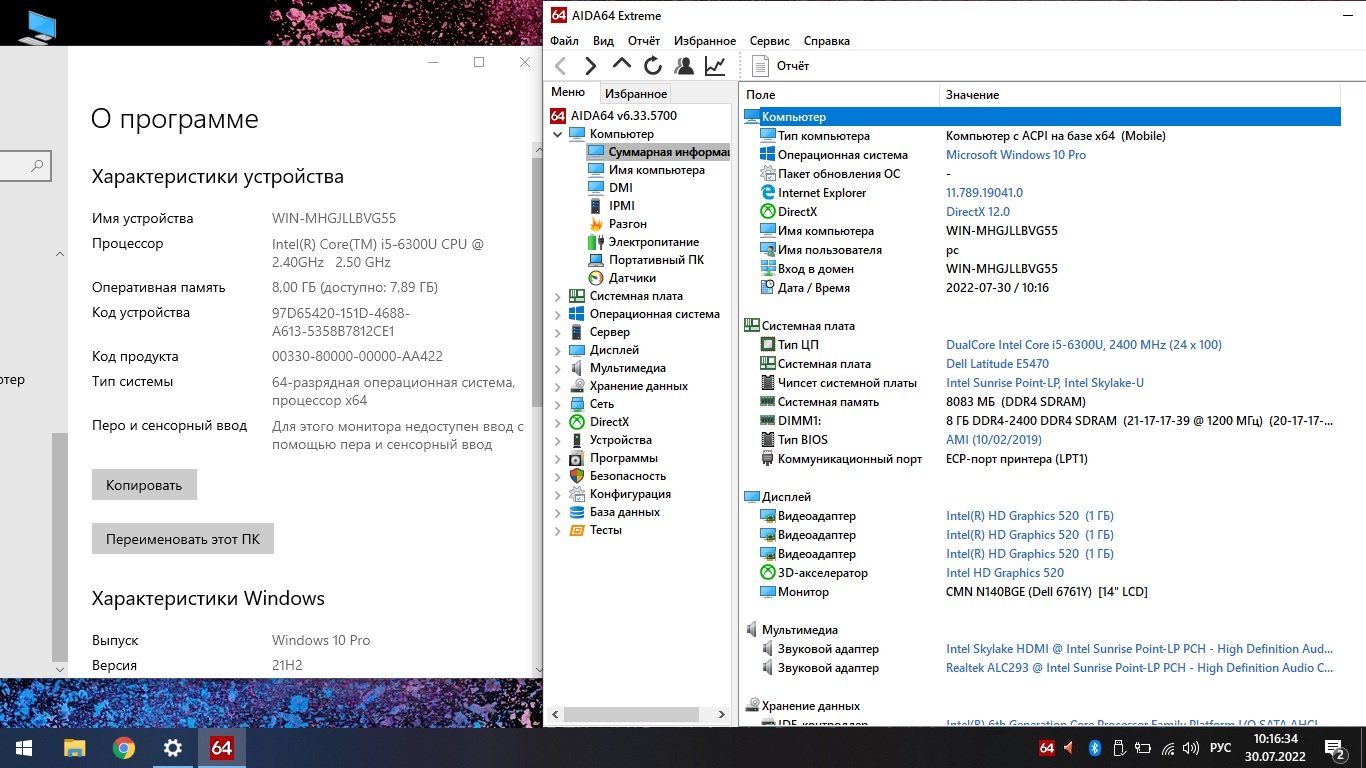Click the AIDA64 tray icon

tap(1047, 747)
